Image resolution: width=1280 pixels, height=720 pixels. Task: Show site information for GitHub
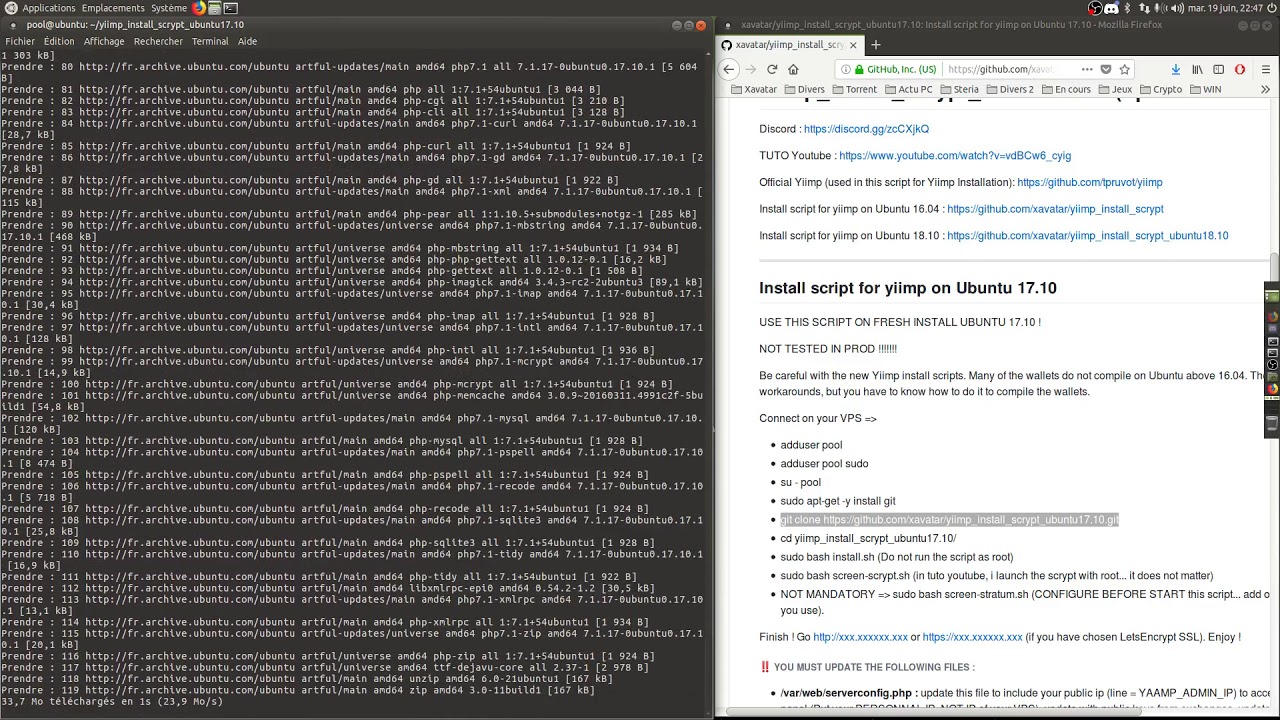[846, 69]
